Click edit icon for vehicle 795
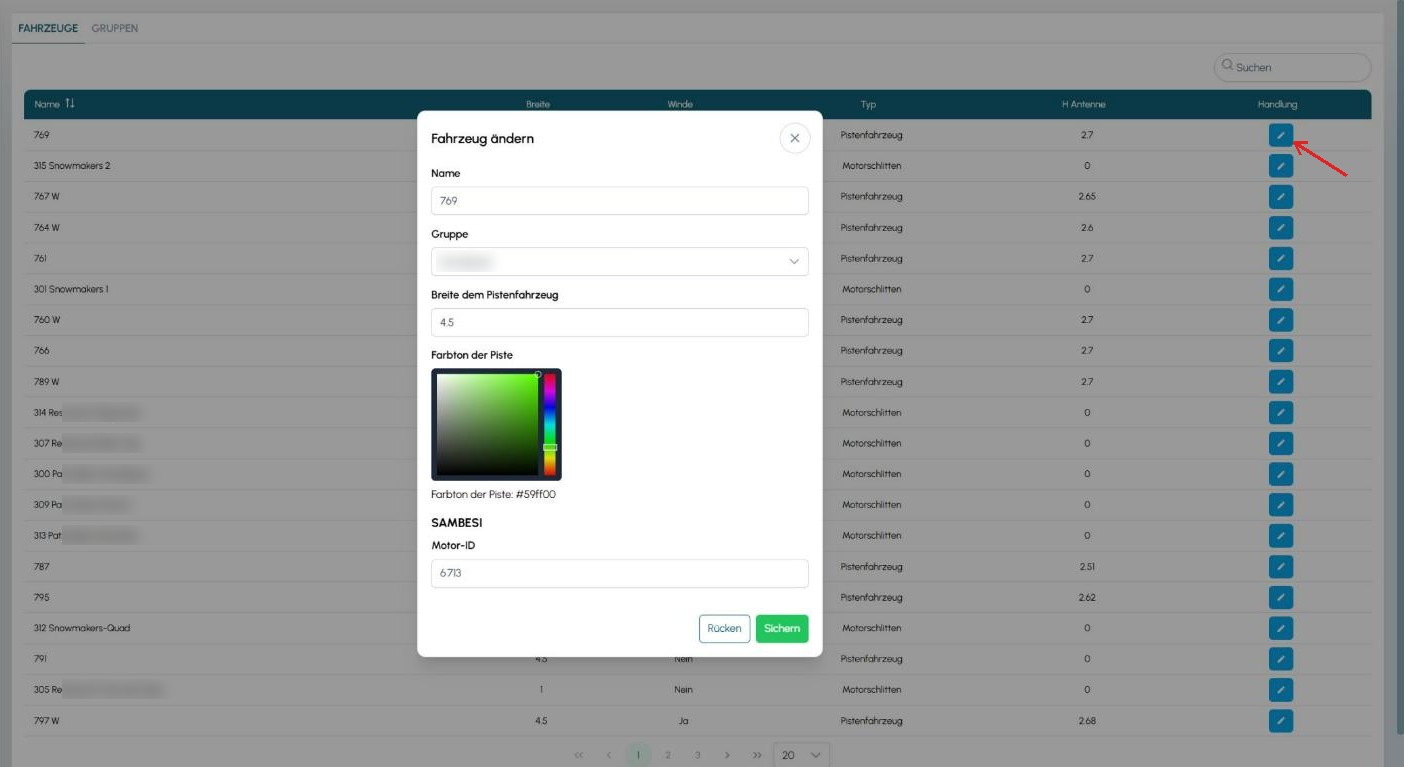 click(1280, 597)
